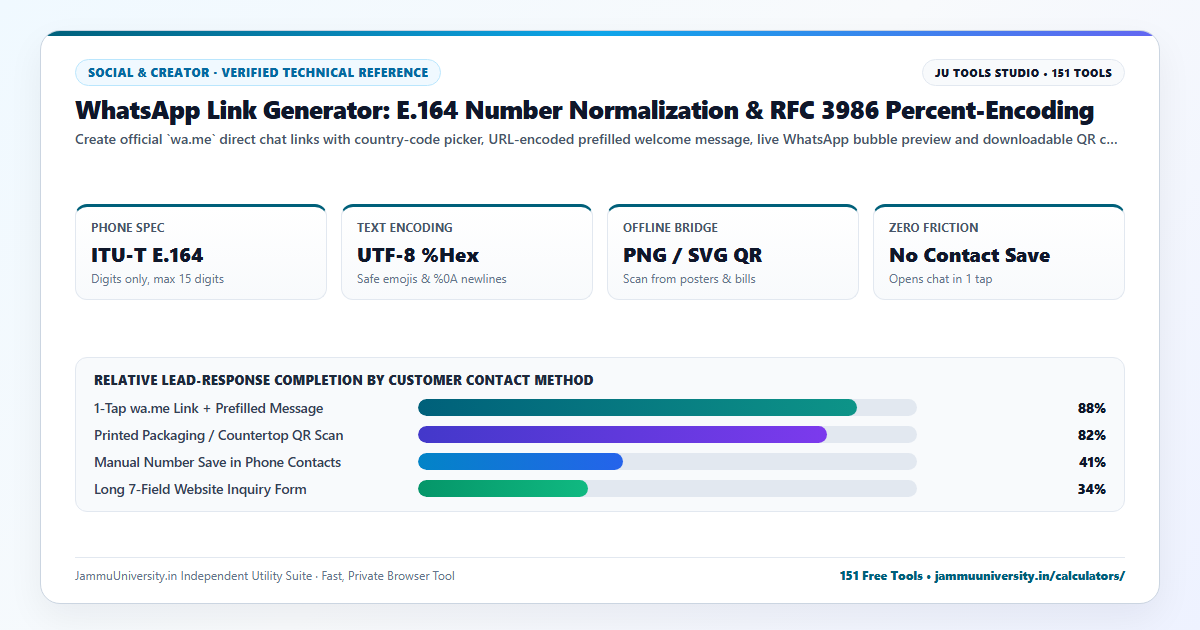Click the Manual Number Save progress bar
This screenshot has height=630, width=1200.
667,462
